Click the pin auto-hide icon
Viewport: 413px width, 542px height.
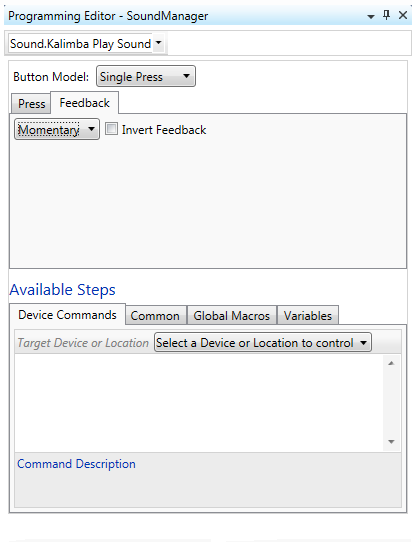click(386, 15)
